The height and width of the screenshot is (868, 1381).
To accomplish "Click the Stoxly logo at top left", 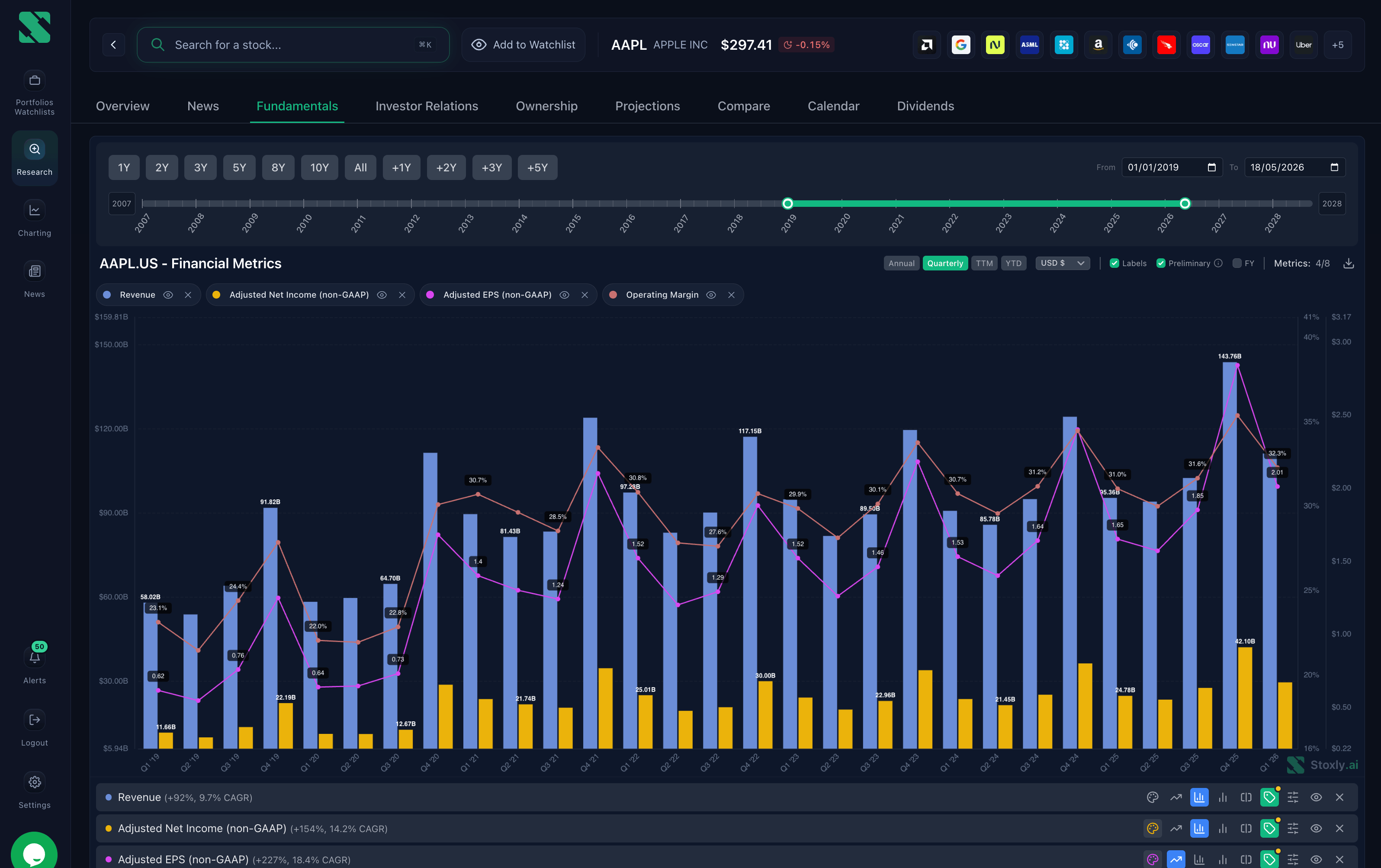I will (35, 27).
